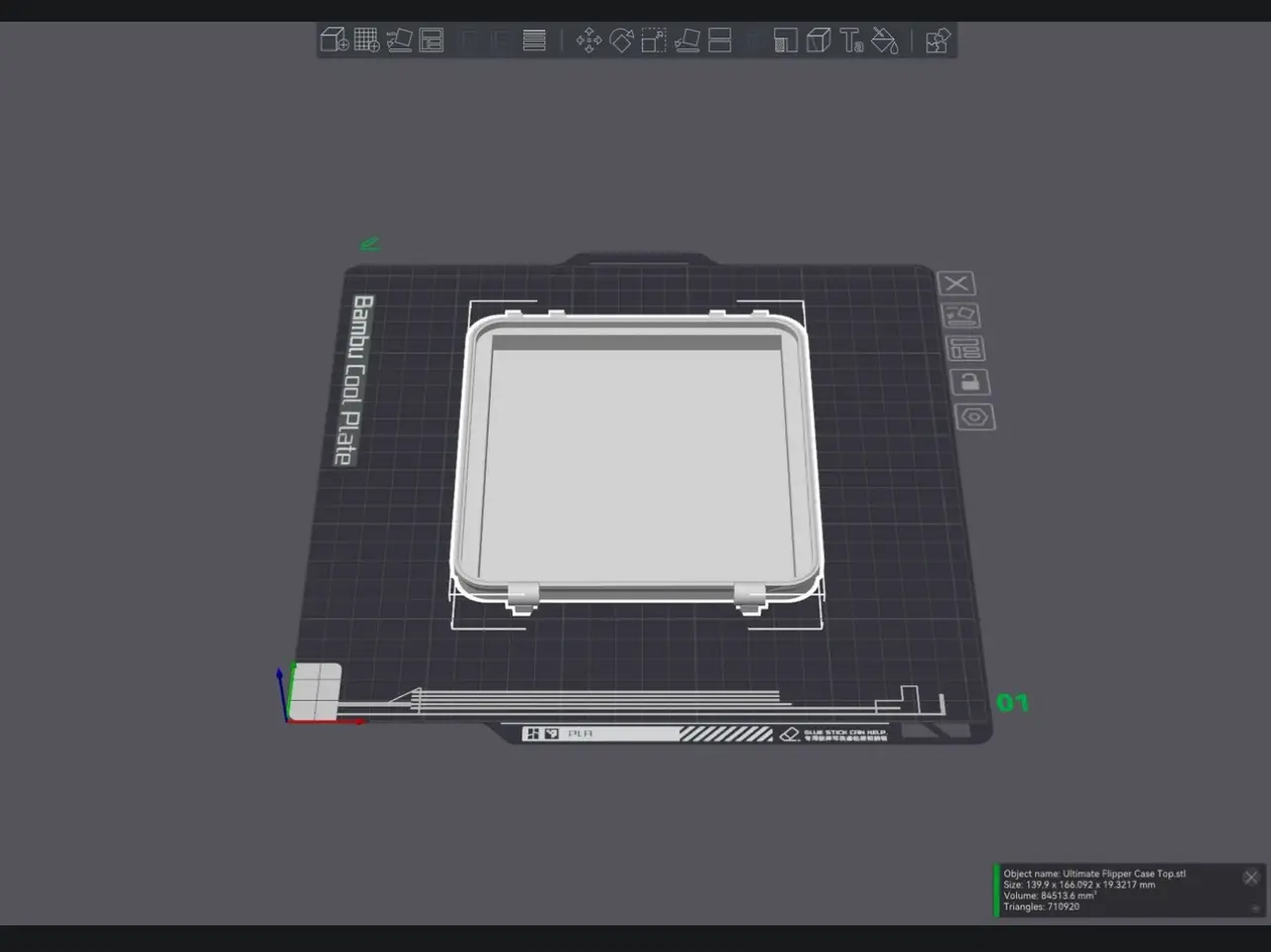Toggle the plate lock icon

[970, 382]
